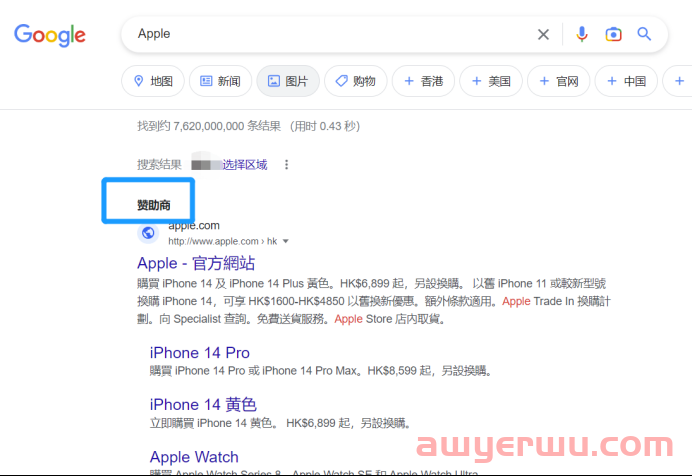
Task: Add 官网 to the search
Action: (558, 81)
